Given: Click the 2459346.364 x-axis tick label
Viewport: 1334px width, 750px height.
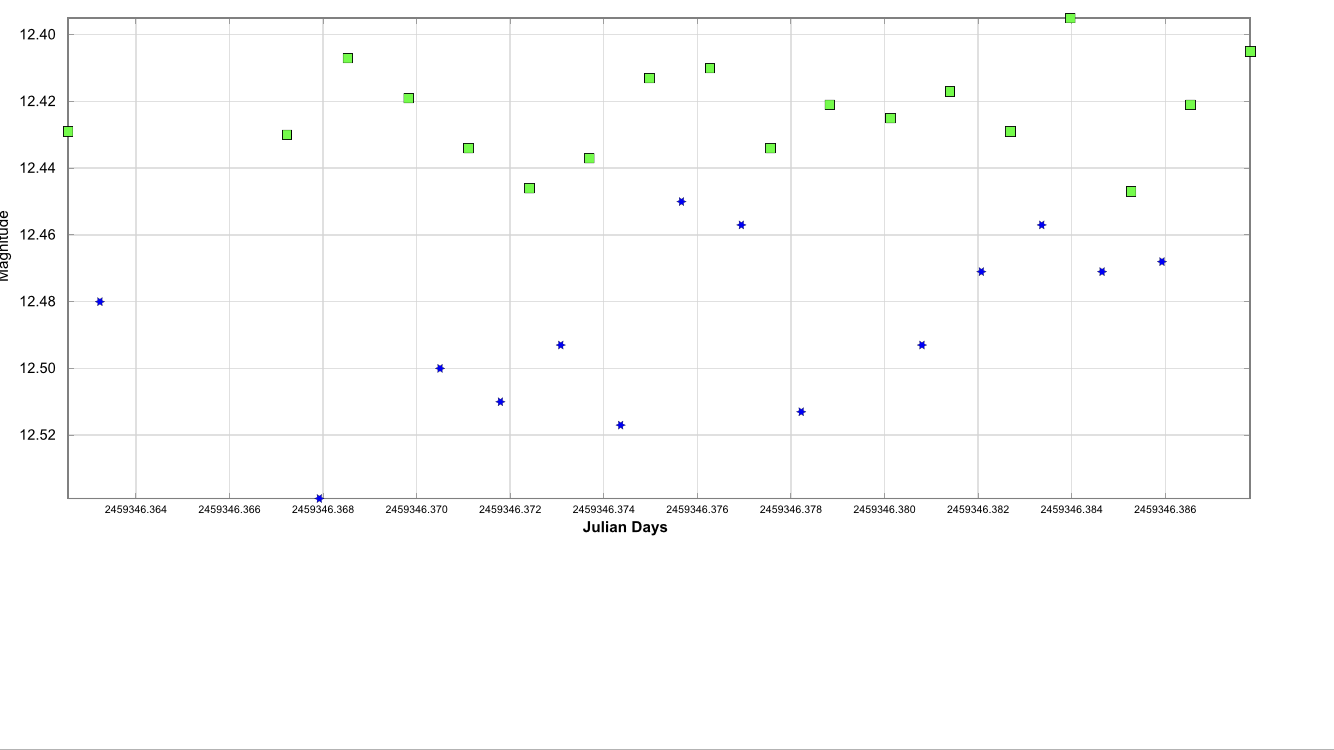Looking at the screenshot, I should tap(136, 509).
